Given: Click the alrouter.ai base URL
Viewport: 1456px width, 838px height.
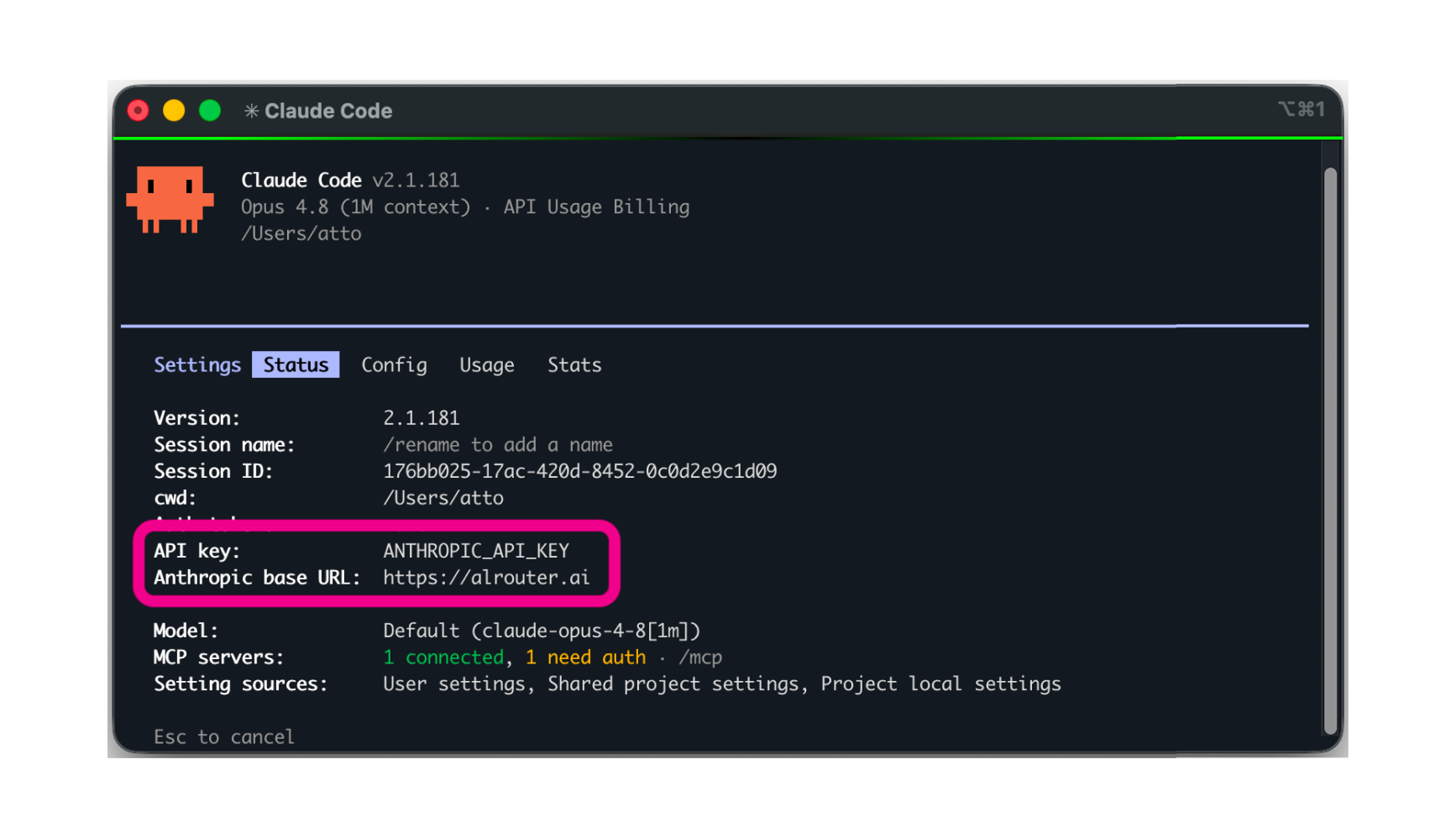Looking at the screenshot, I should [486, 578].
